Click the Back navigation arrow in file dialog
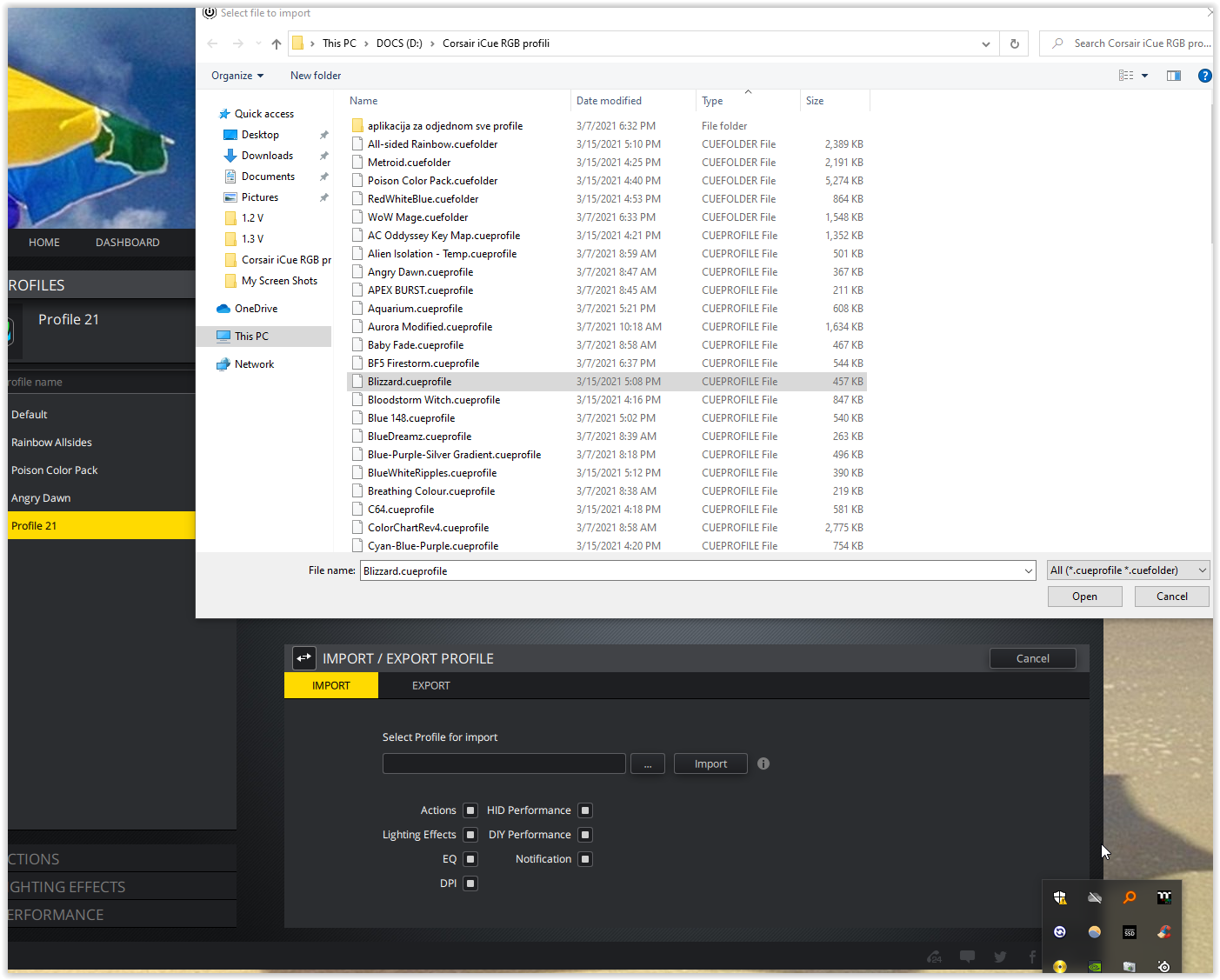The height and width of the screenshot is (980, 1220). pyautogui.click(x=212, y=43)
